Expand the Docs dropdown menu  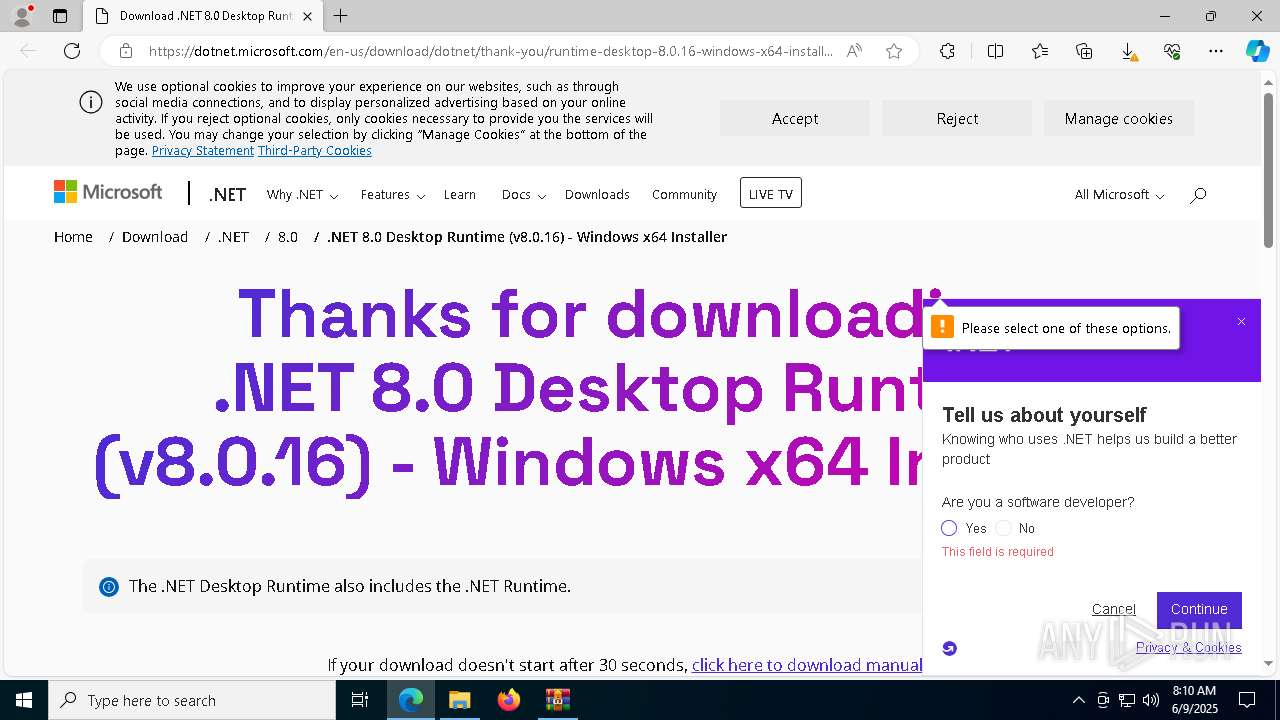pos(523,195)
